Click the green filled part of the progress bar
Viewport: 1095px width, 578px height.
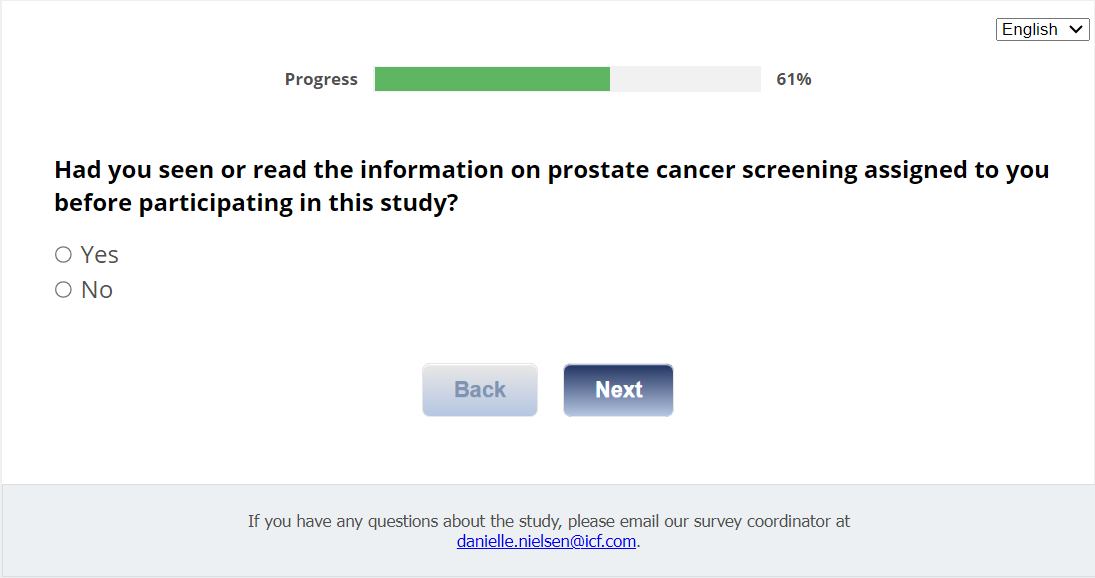492,79
